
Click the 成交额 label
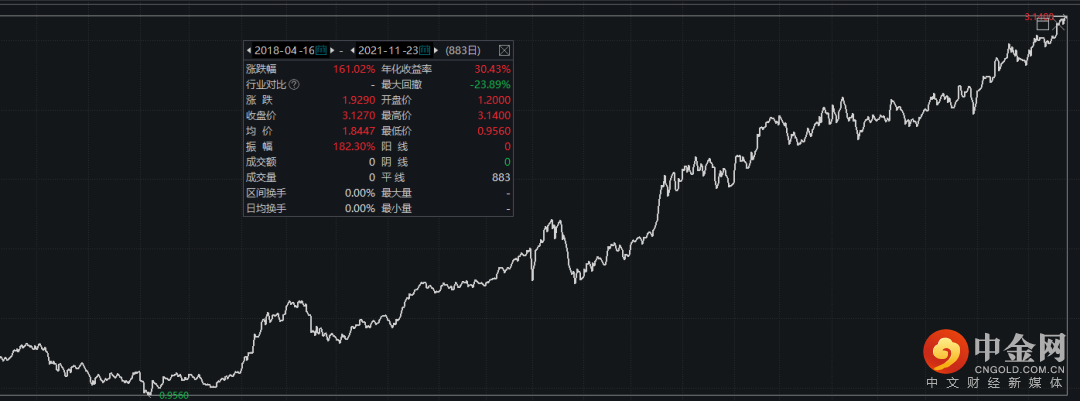pos(261,162)
